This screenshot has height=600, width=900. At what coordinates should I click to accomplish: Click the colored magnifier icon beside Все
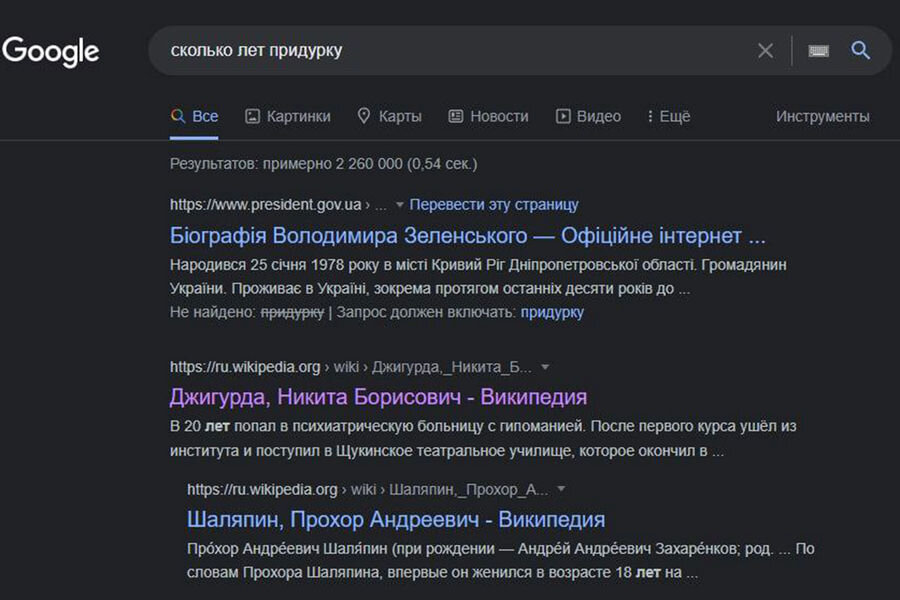pos(178,116)
